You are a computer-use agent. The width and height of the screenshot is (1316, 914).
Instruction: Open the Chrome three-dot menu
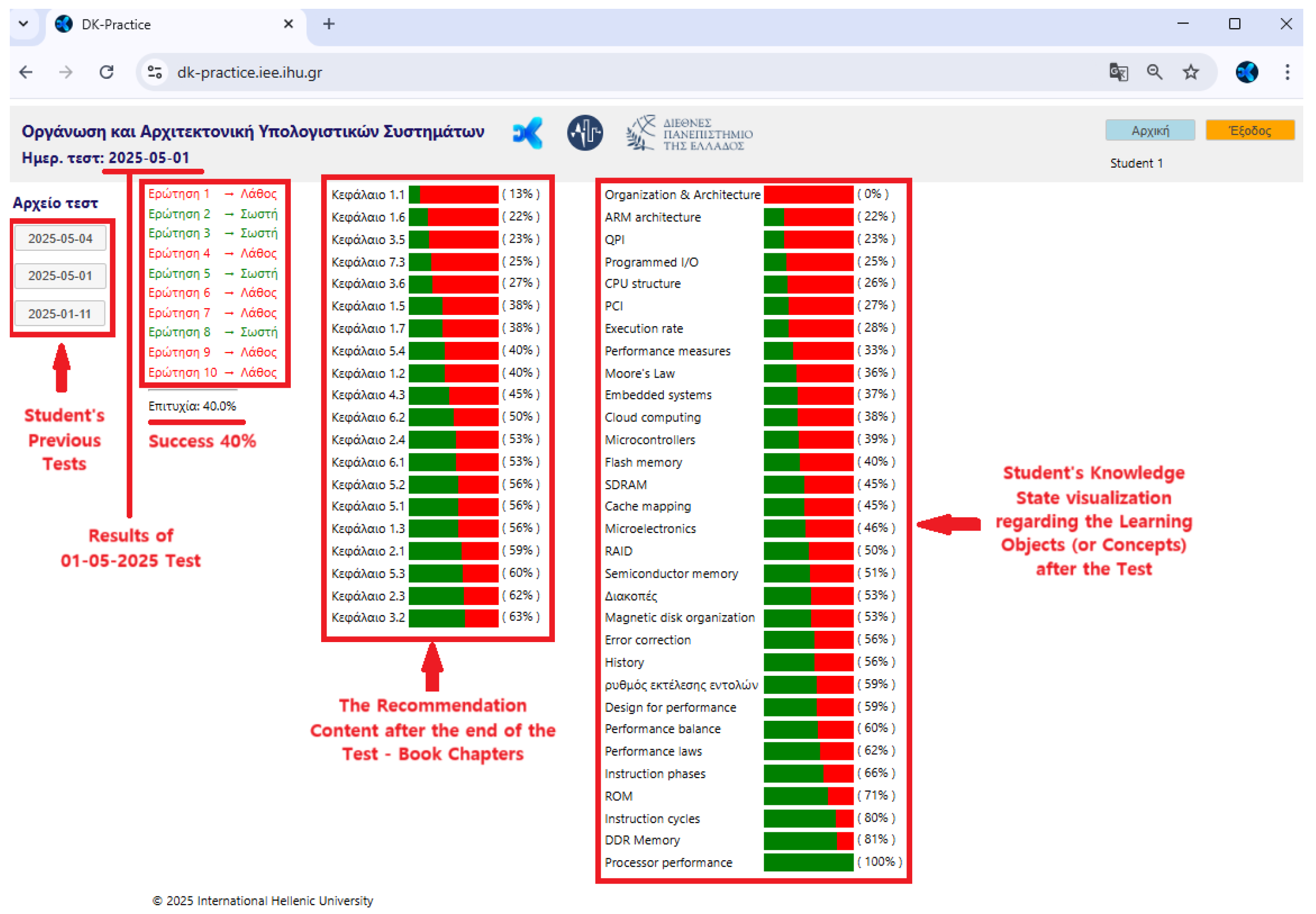(x=1287, y=72)
